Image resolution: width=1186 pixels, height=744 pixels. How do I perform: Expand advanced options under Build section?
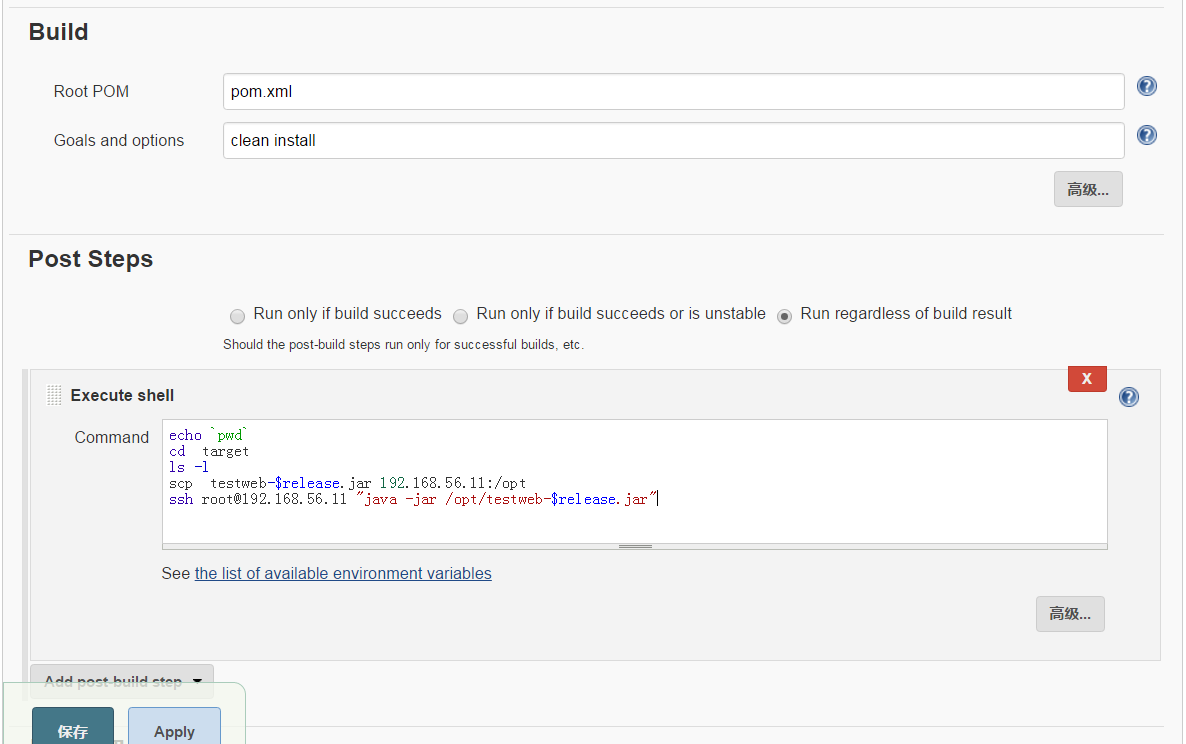[1088, 189]
